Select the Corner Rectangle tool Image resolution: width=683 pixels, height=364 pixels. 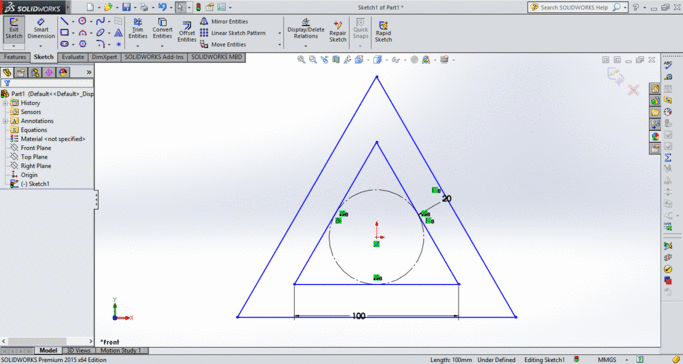tap(64, 33)
